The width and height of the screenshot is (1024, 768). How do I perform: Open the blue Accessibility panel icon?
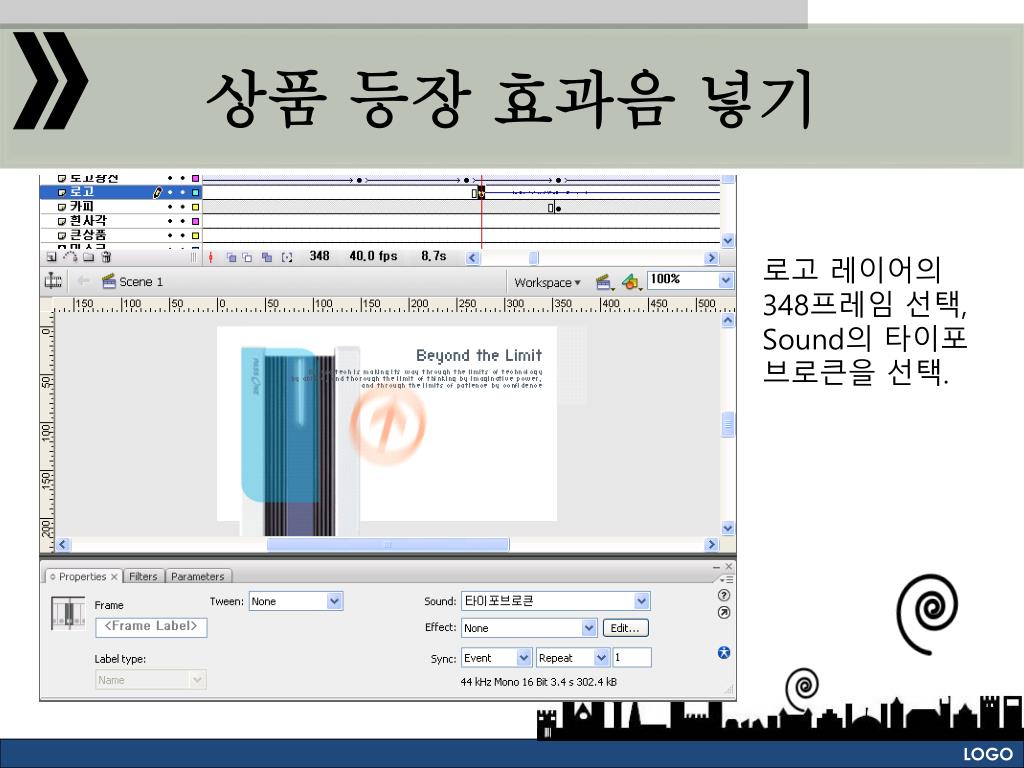point(724,652)
